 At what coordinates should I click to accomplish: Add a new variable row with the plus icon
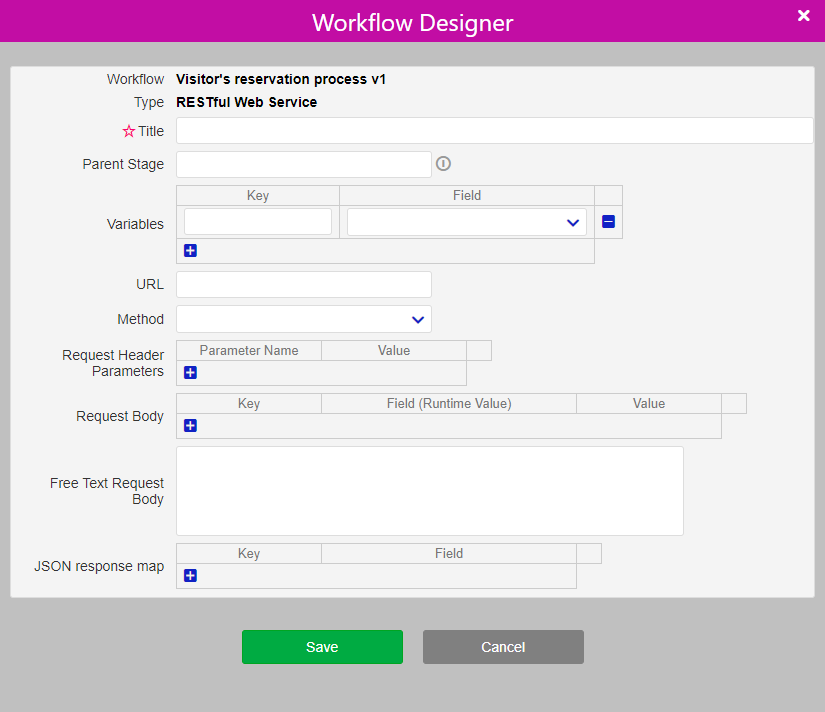190,250
